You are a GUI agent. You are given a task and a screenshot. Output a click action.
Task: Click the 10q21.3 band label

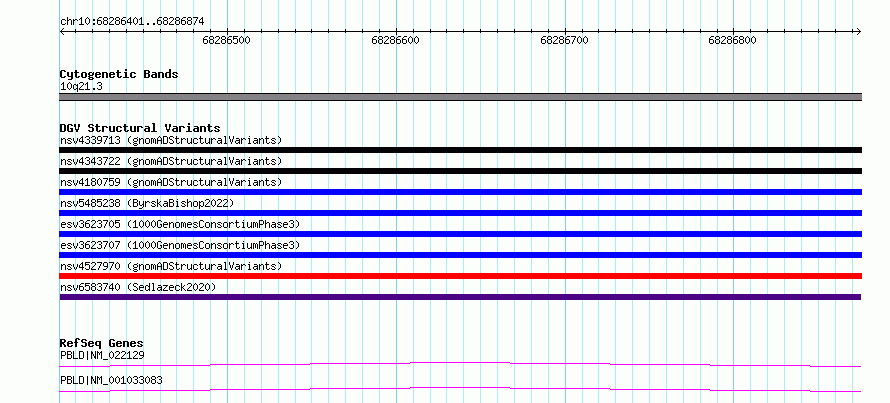(81, 87)
